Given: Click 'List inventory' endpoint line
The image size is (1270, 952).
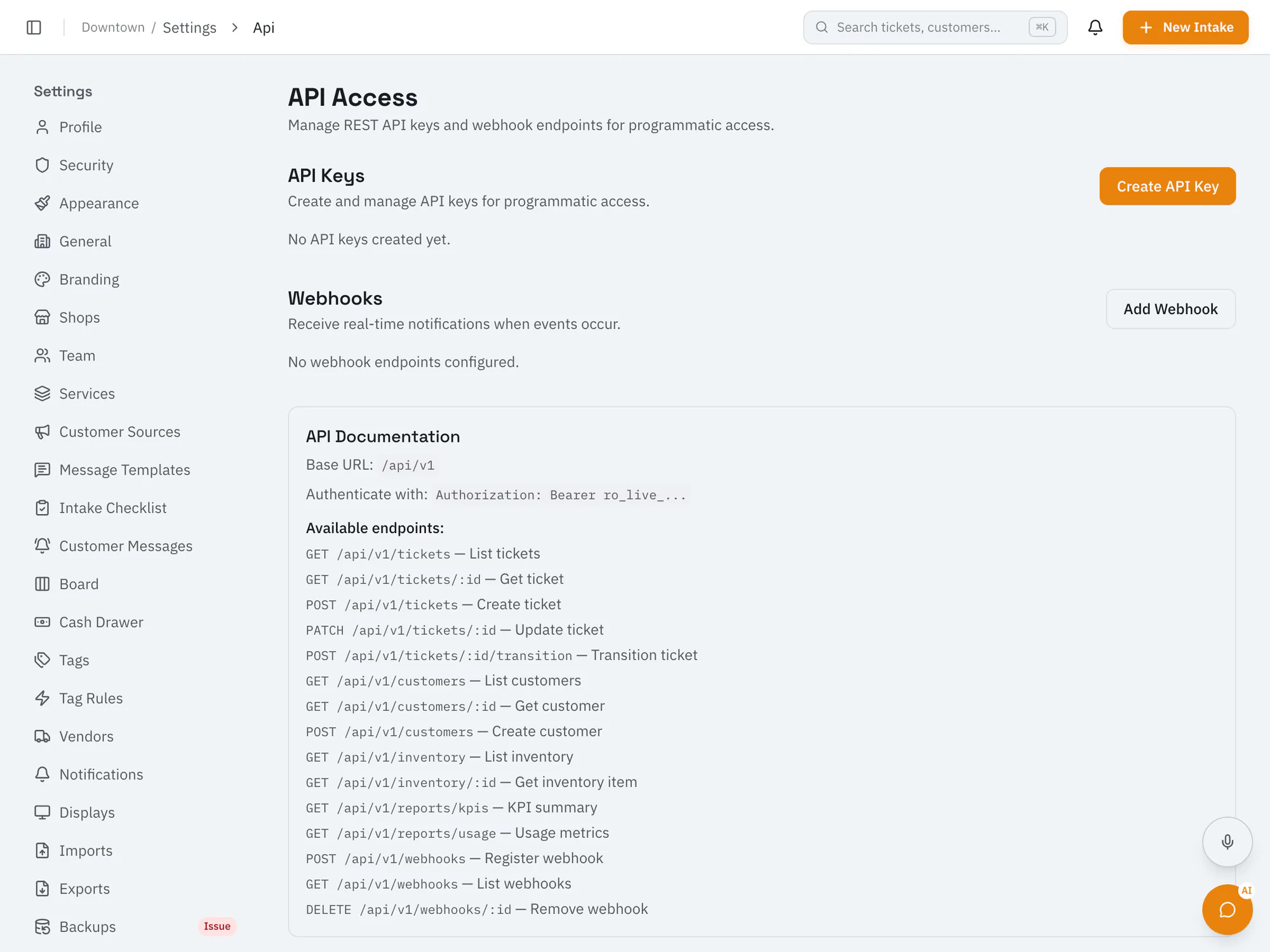Looking at the screenshot, I should [x=439, y=757].
